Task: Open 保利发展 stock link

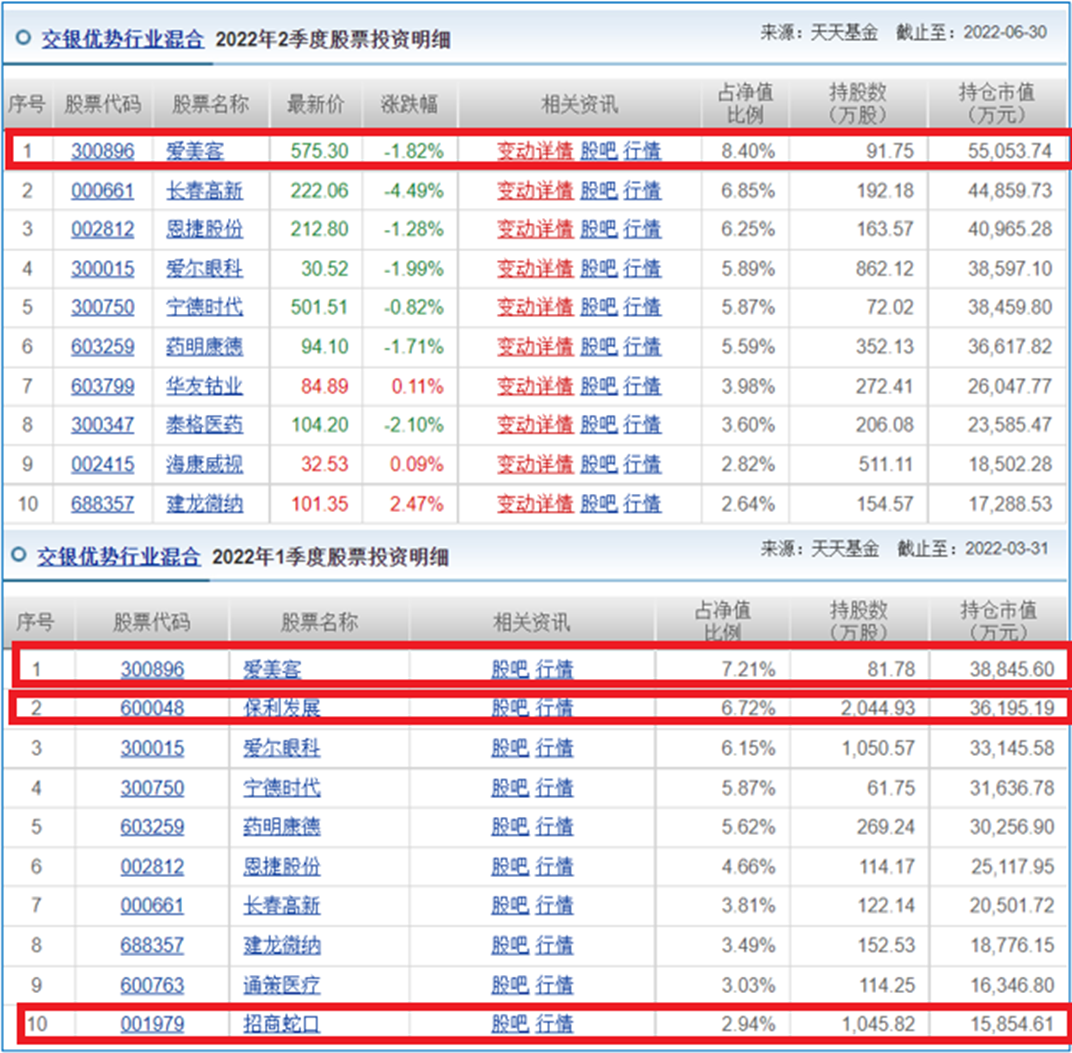Action: coord(282,708)
